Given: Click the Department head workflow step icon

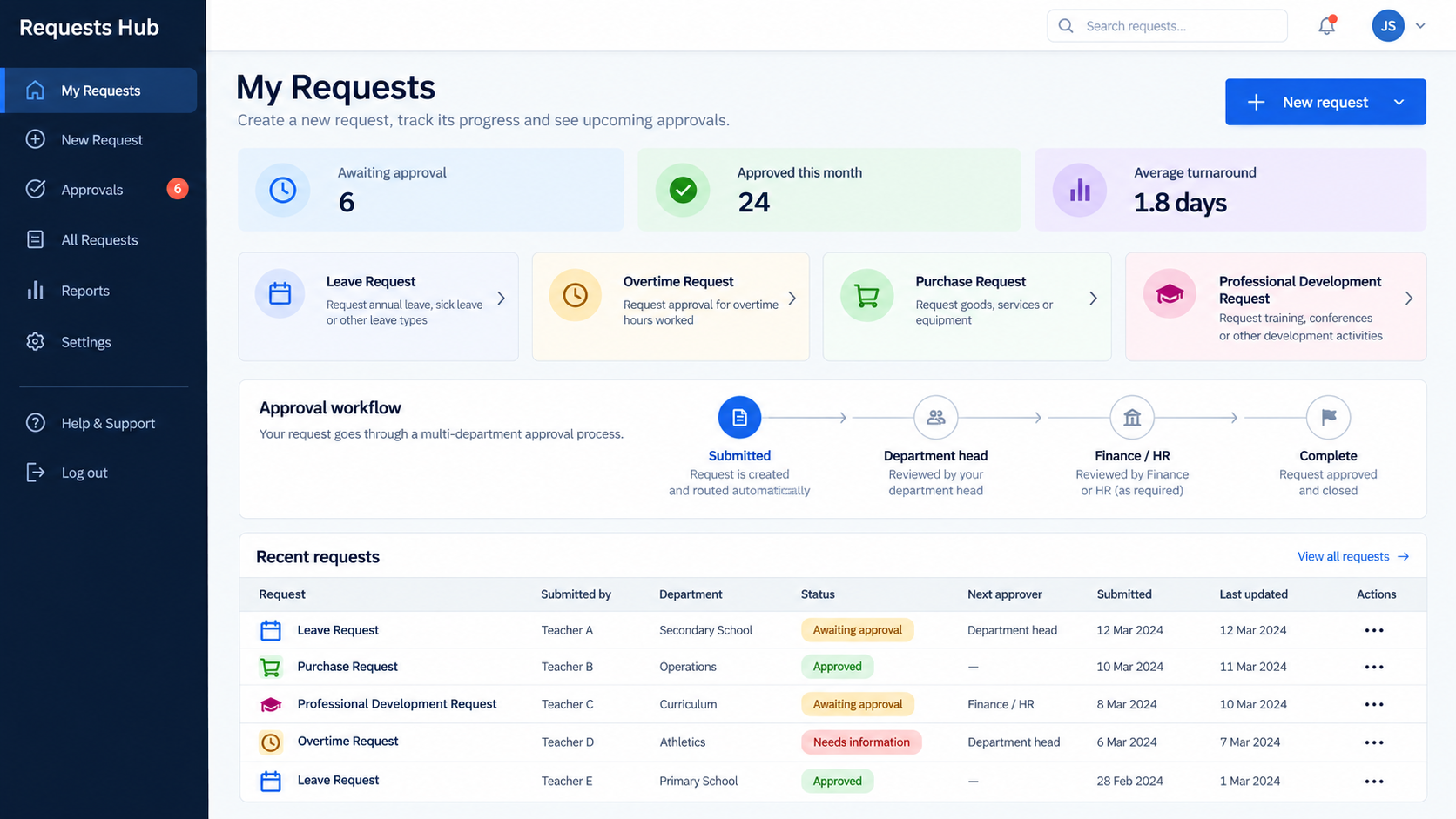Looking at the screenshot, I should pos(936,418).
